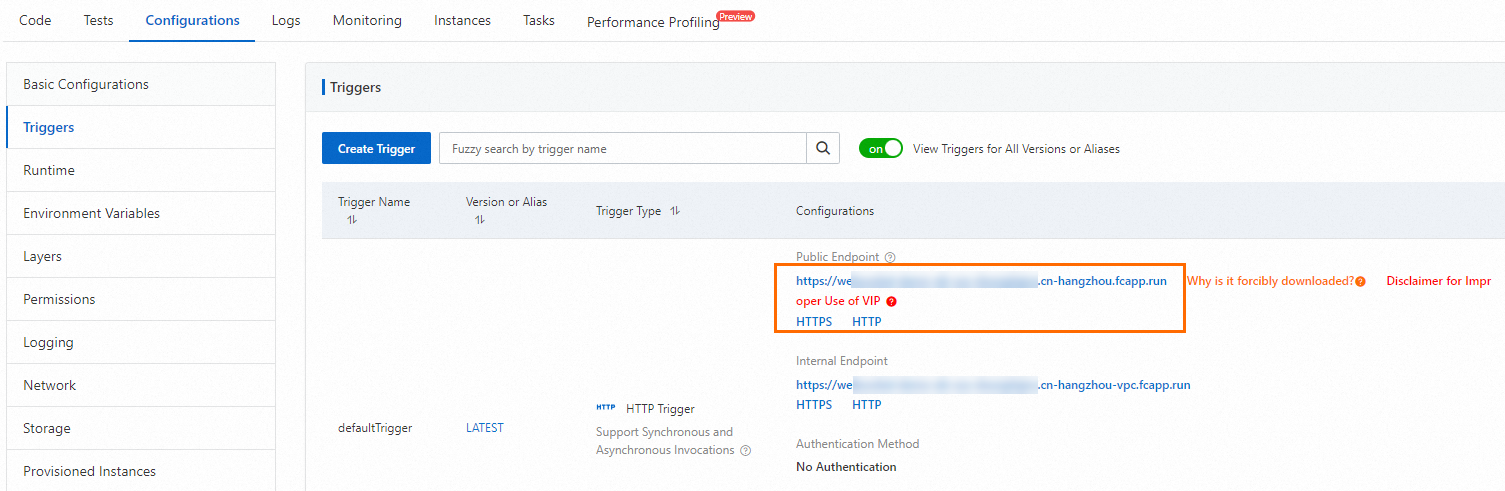Click the Triggers section heading

tap(355, 87)
